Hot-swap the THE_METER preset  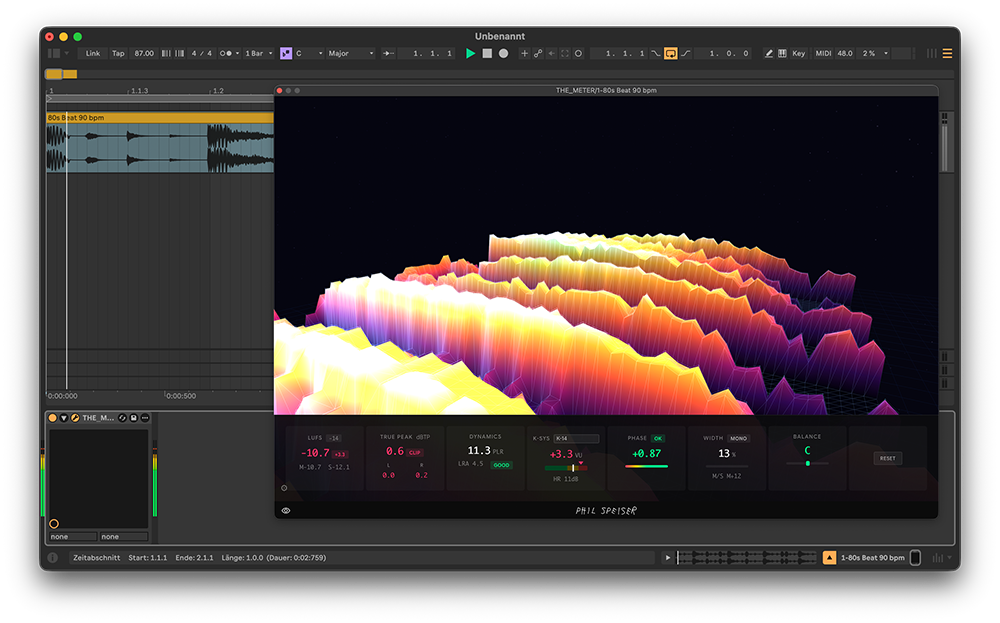(122, 417)
